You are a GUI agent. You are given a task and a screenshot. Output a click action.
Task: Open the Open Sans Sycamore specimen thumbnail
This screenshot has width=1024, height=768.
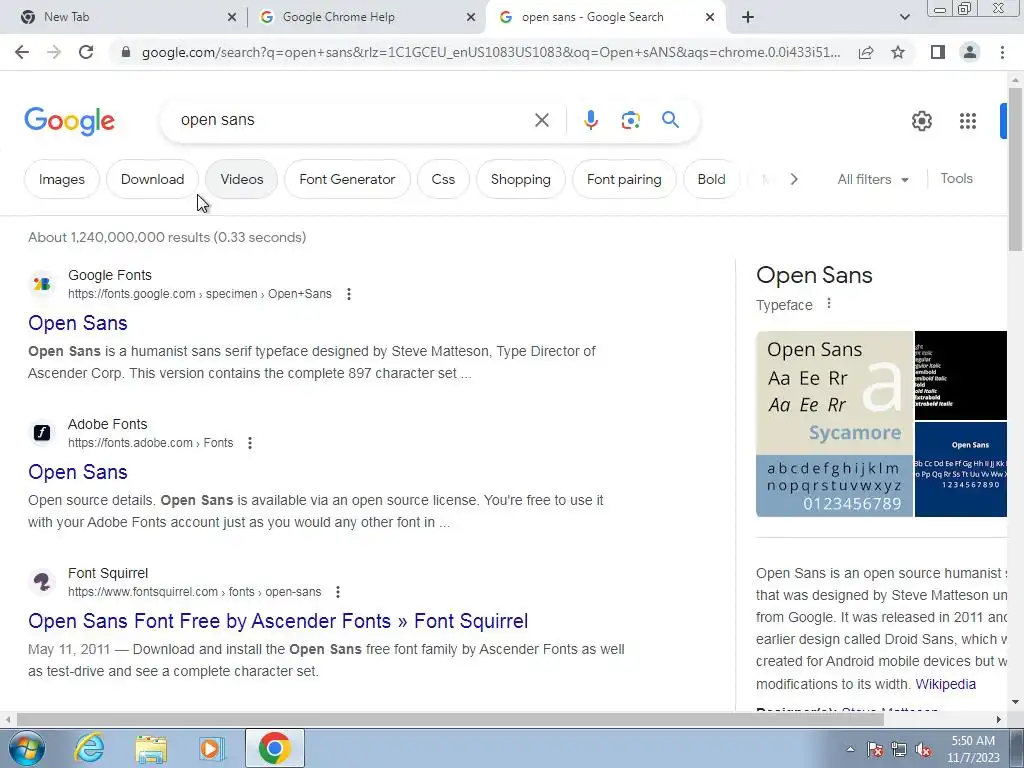834,424
